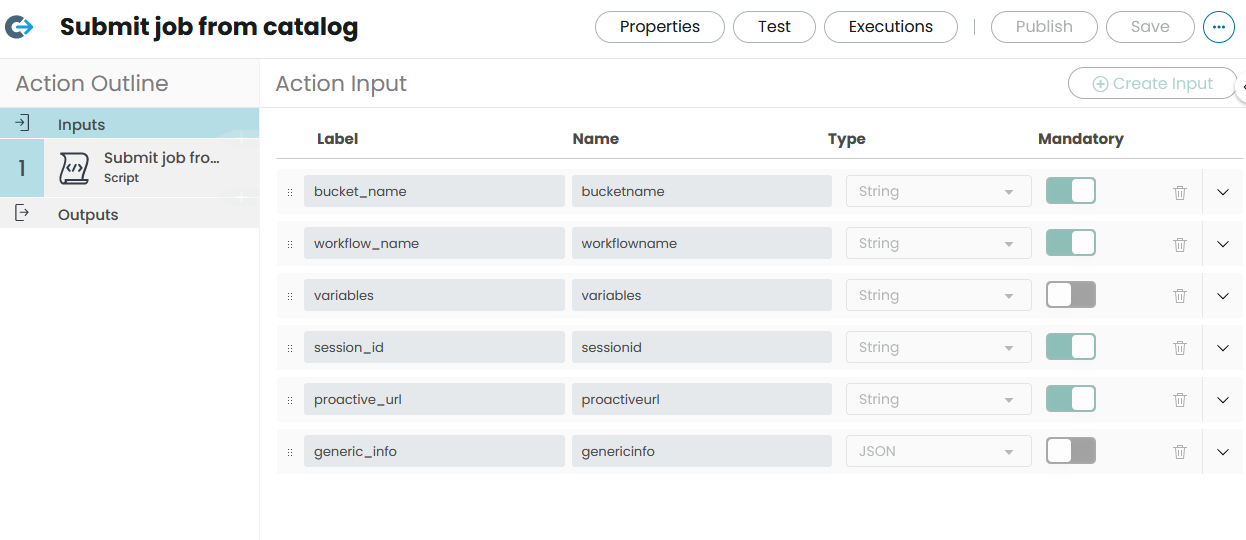The width and height of the screenshot is (1246, 540).
Task: Enable Mandatory for generic_info
Action: pyautogui.click(x=1071, y=451)
